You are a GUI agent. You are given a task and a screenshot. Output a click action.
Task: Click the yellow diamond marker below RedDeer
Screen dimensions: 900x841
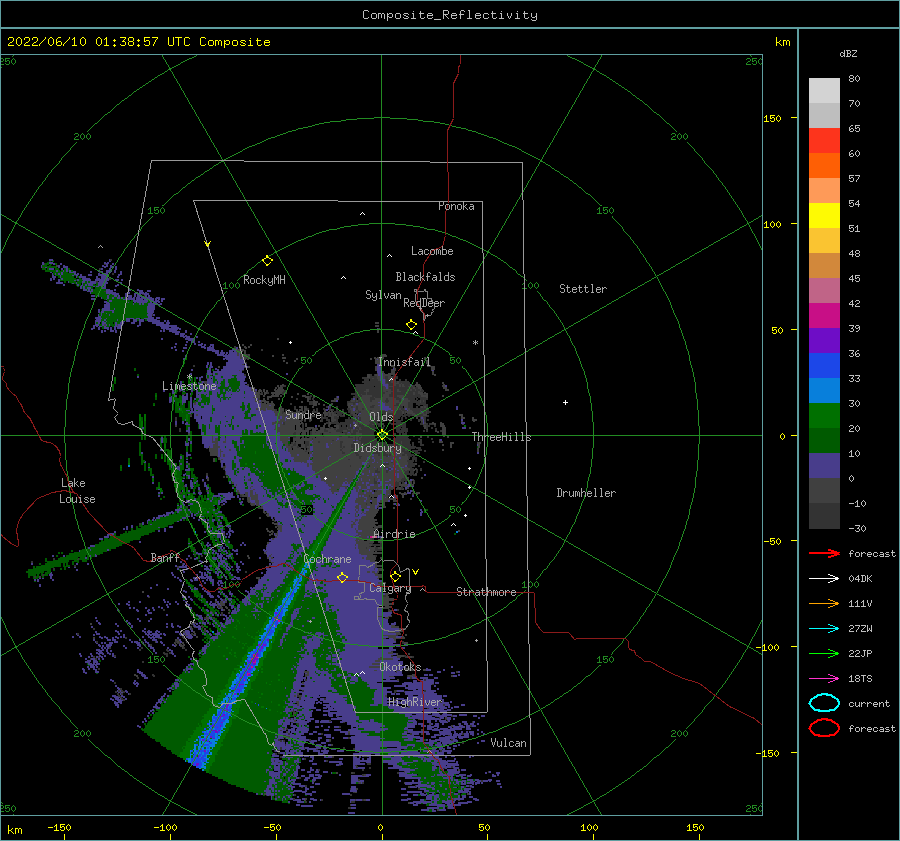click(x=412, y=325)
